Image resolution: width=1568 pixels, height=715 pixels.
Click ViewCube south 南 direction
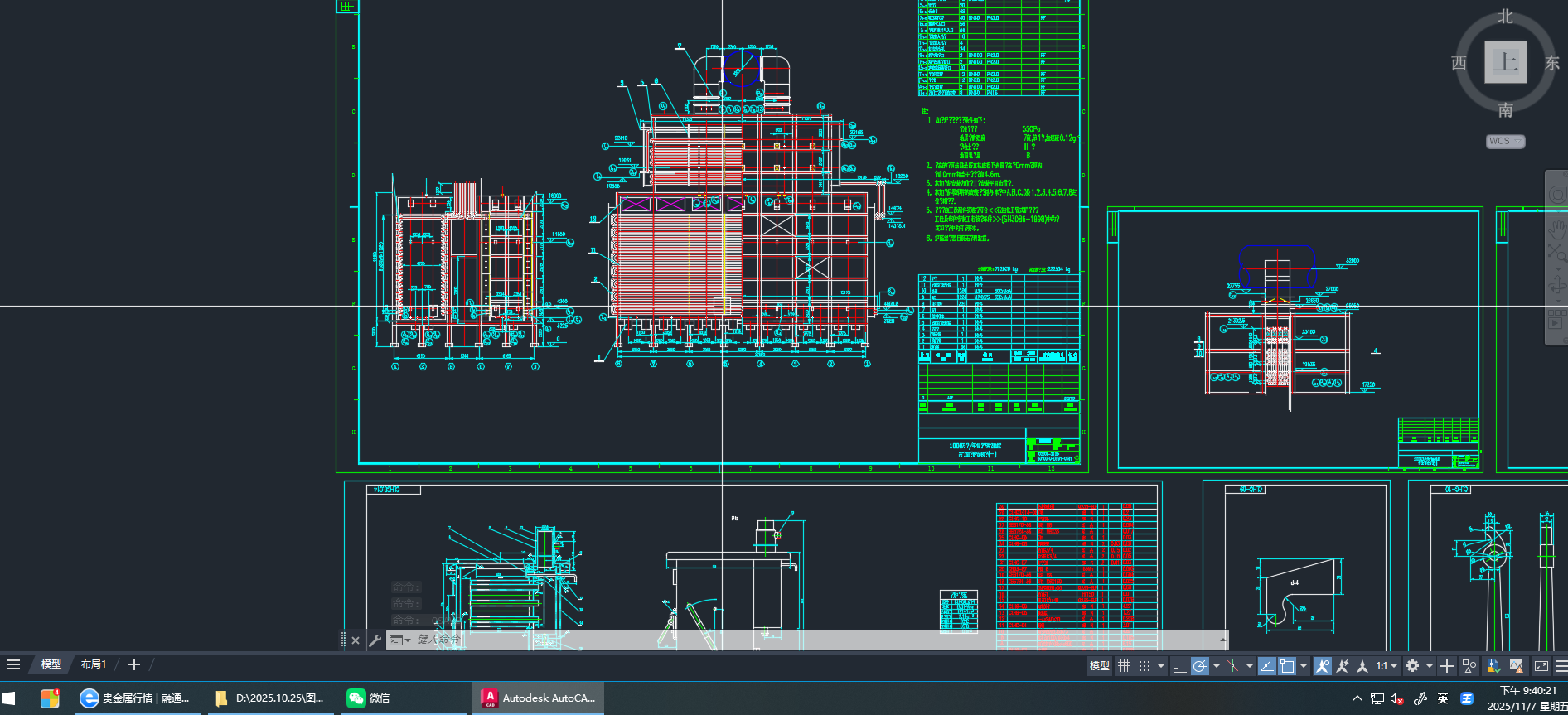click(1506, 109)
